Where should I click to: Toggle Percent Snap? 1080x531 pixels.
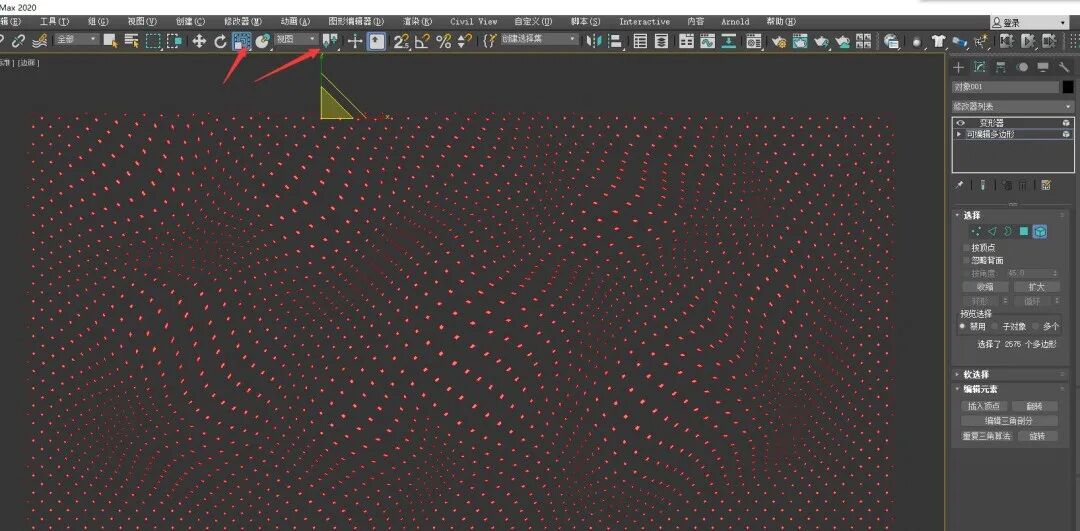(444, 41)
